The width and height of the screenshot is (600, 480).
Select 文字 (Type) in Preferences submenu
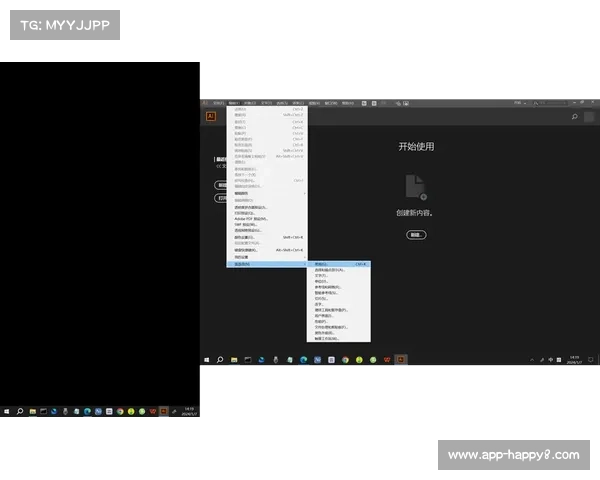(339, 276)
